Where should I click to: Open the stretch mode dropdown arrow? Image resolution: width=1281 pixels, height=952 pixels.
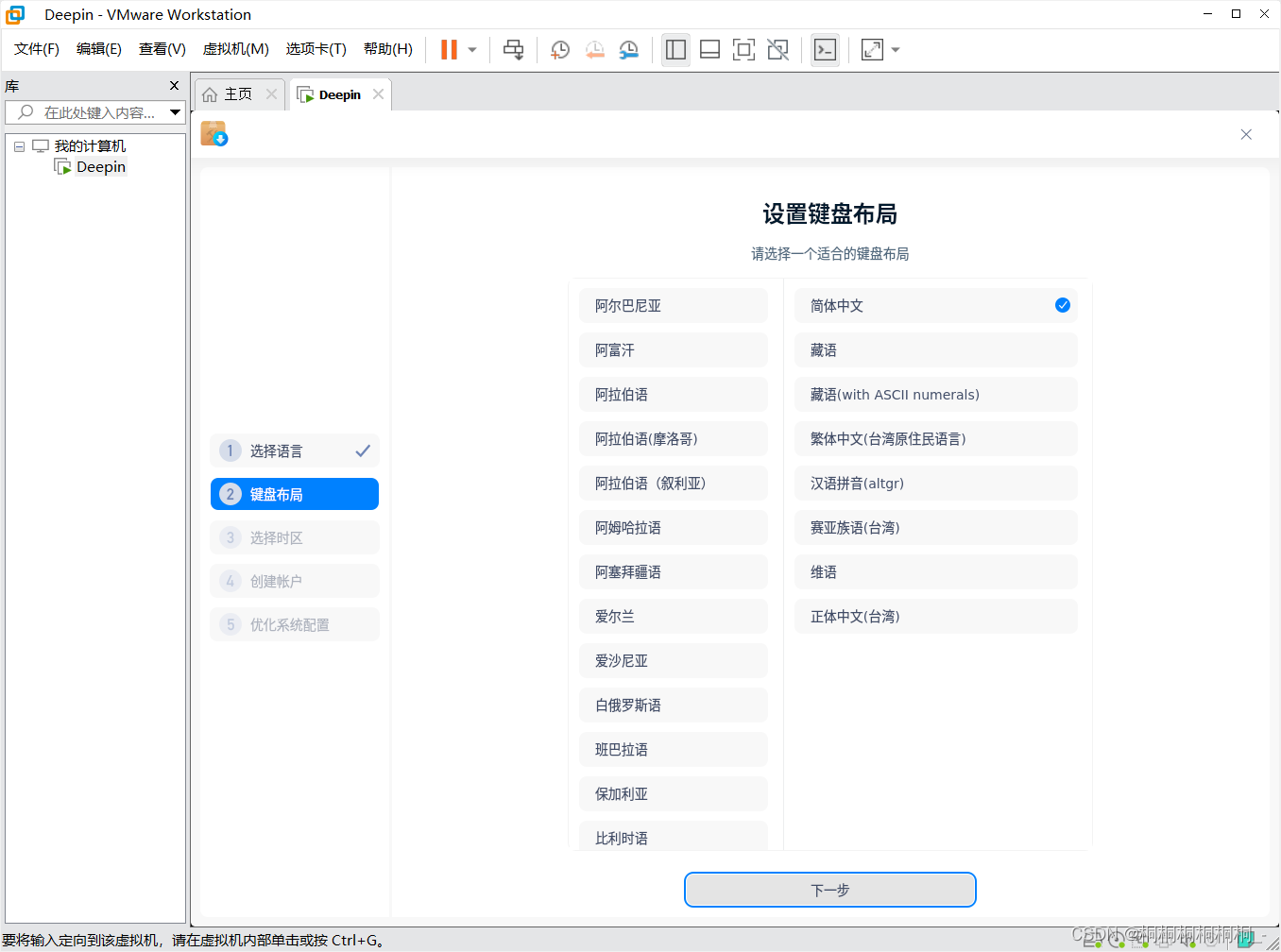[x=896, y=50]
